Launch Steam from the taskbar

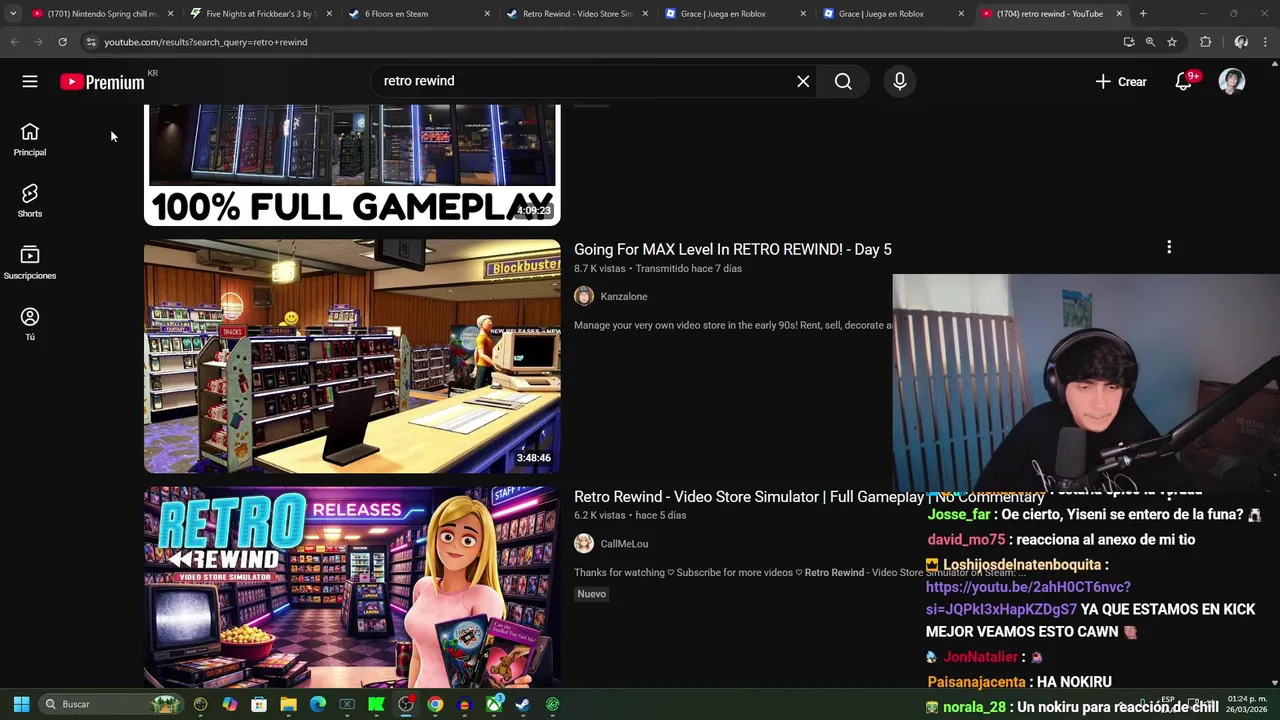(523, 704)
